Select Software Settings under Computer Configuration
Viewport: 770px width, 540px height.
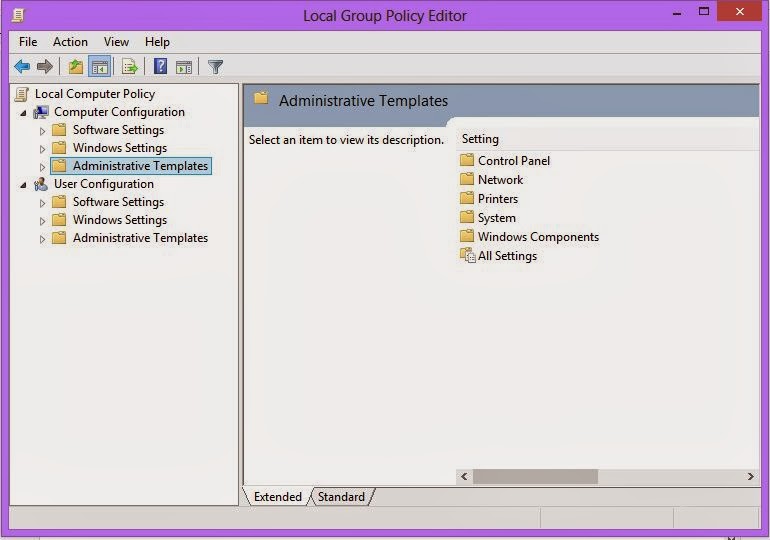[x=118, y=130]
